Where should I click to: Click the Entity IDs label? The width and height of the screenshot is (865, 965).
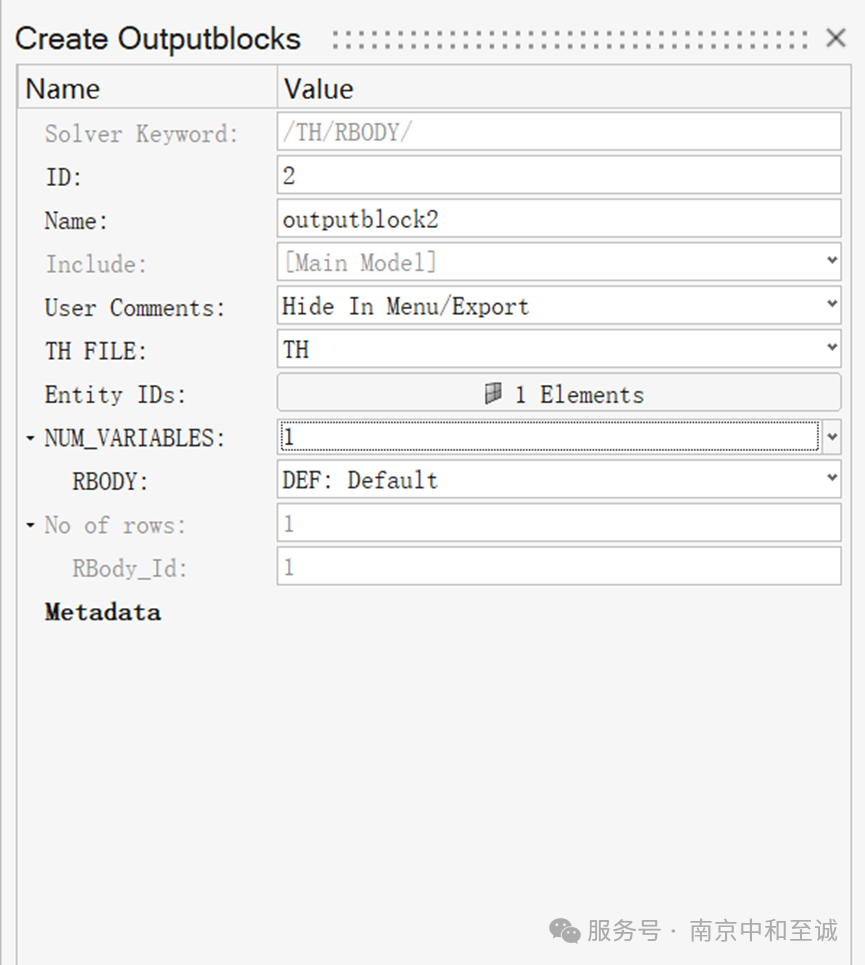tap(115, 394)
